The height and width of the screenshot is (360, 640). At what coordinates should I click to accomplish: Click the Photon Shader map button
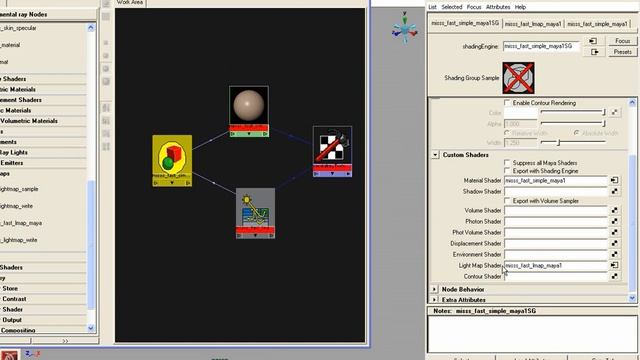(614, 221)
